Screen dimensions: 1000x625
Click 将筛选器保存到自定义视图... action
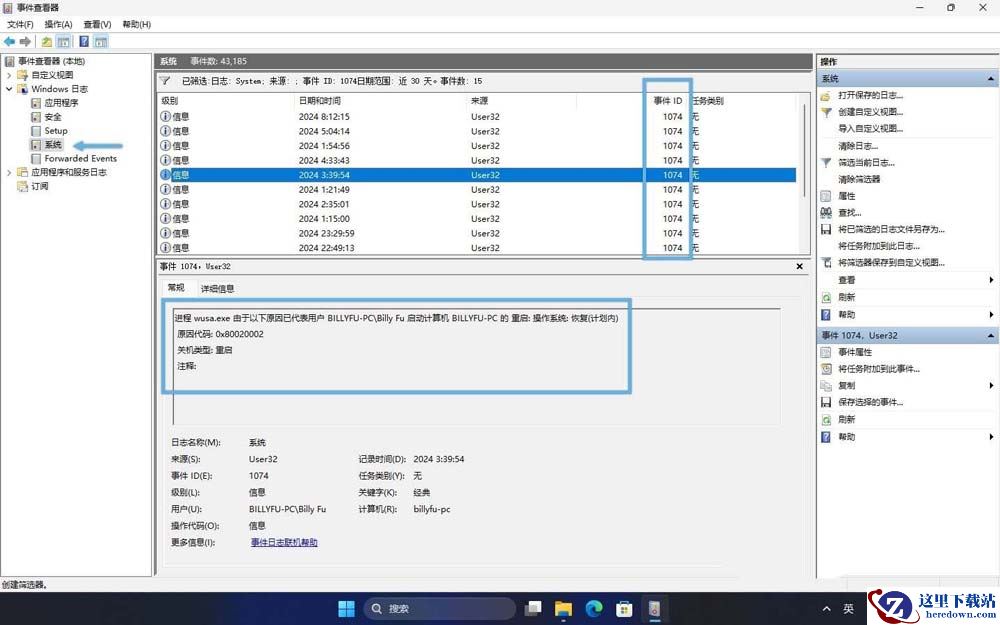click(891, 263)
